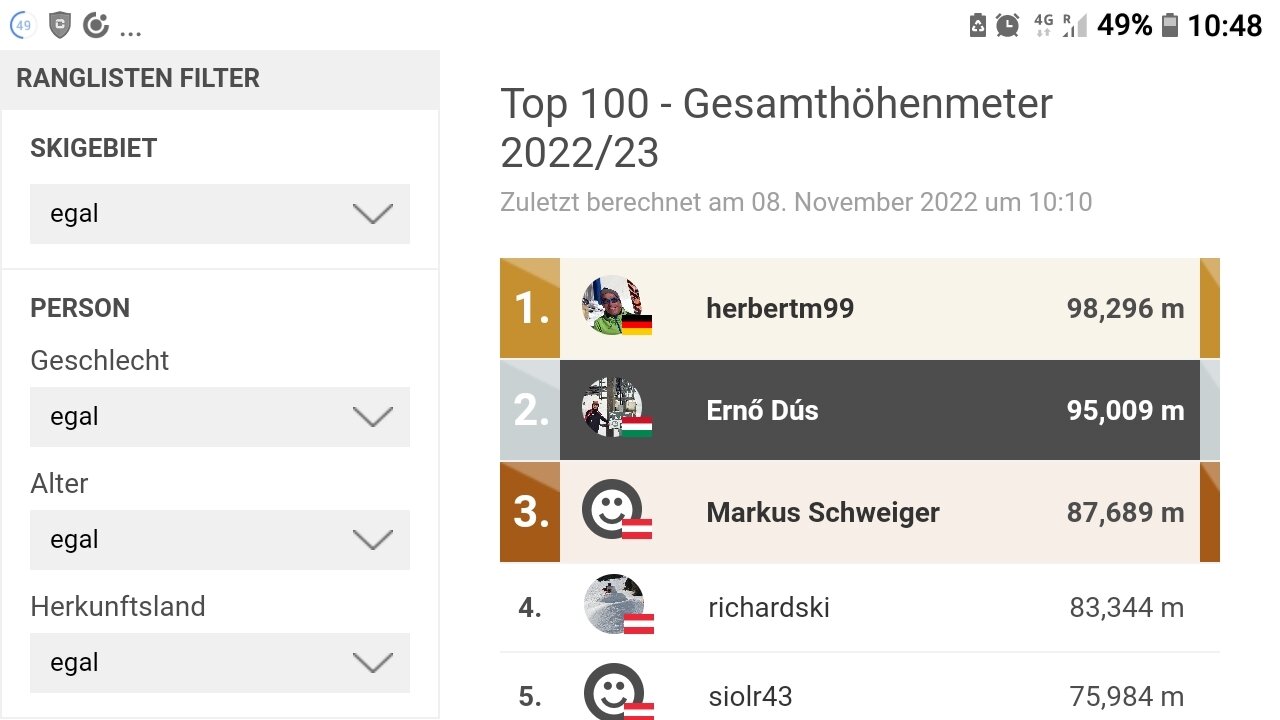This screenshot has height=720, width=1280.
Task: Expand the Geschlecht filter dropdown
Action: [220, 417]
